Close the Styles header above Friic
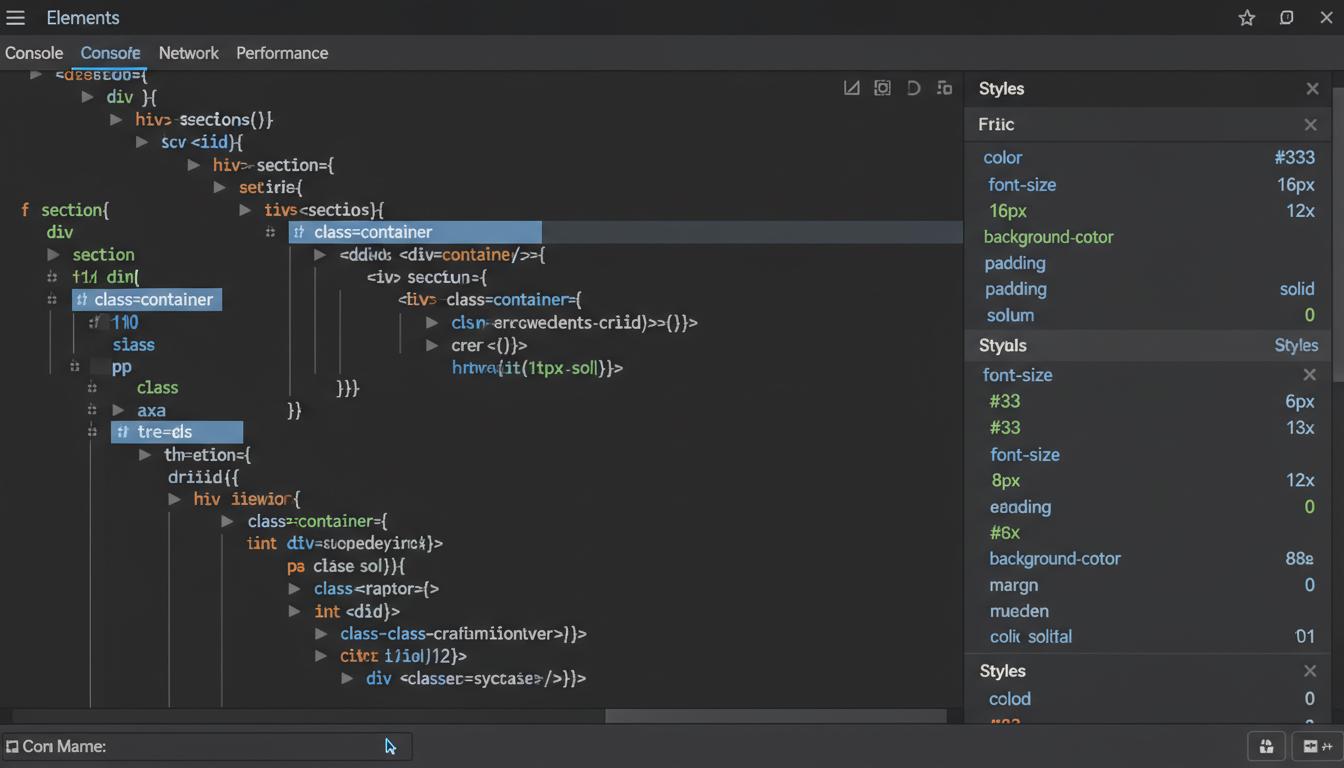The image size is (1344, 768). [x=1312, y=89]
